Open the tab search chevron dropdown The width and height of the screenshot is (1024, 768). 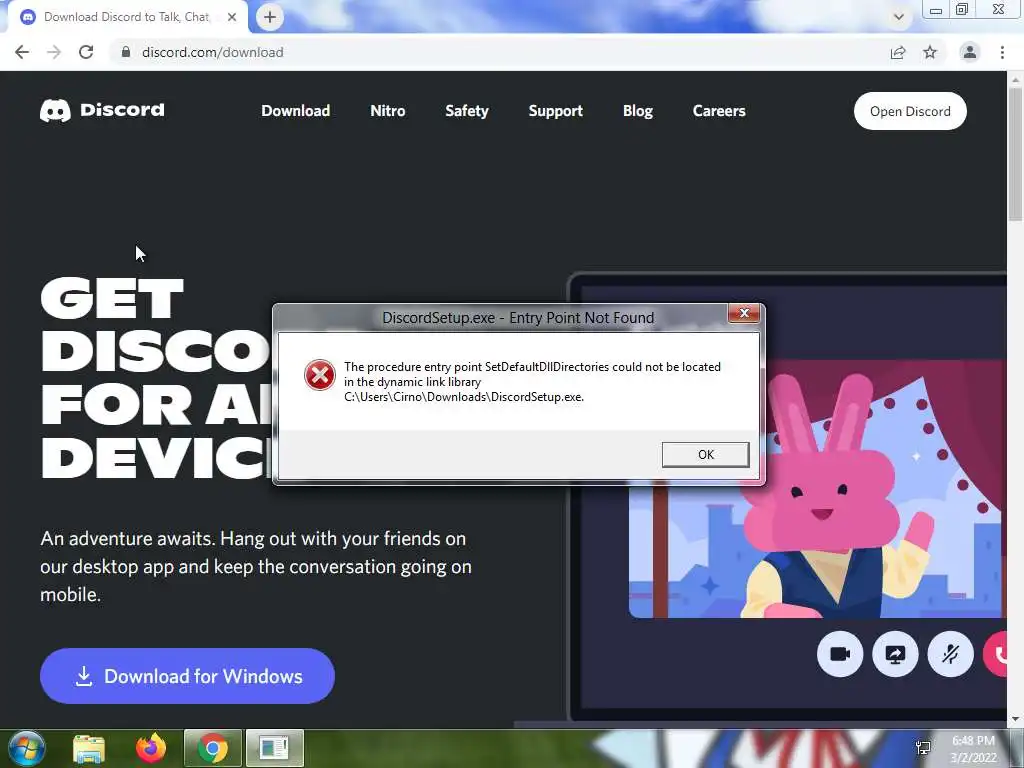coord(899,17)
